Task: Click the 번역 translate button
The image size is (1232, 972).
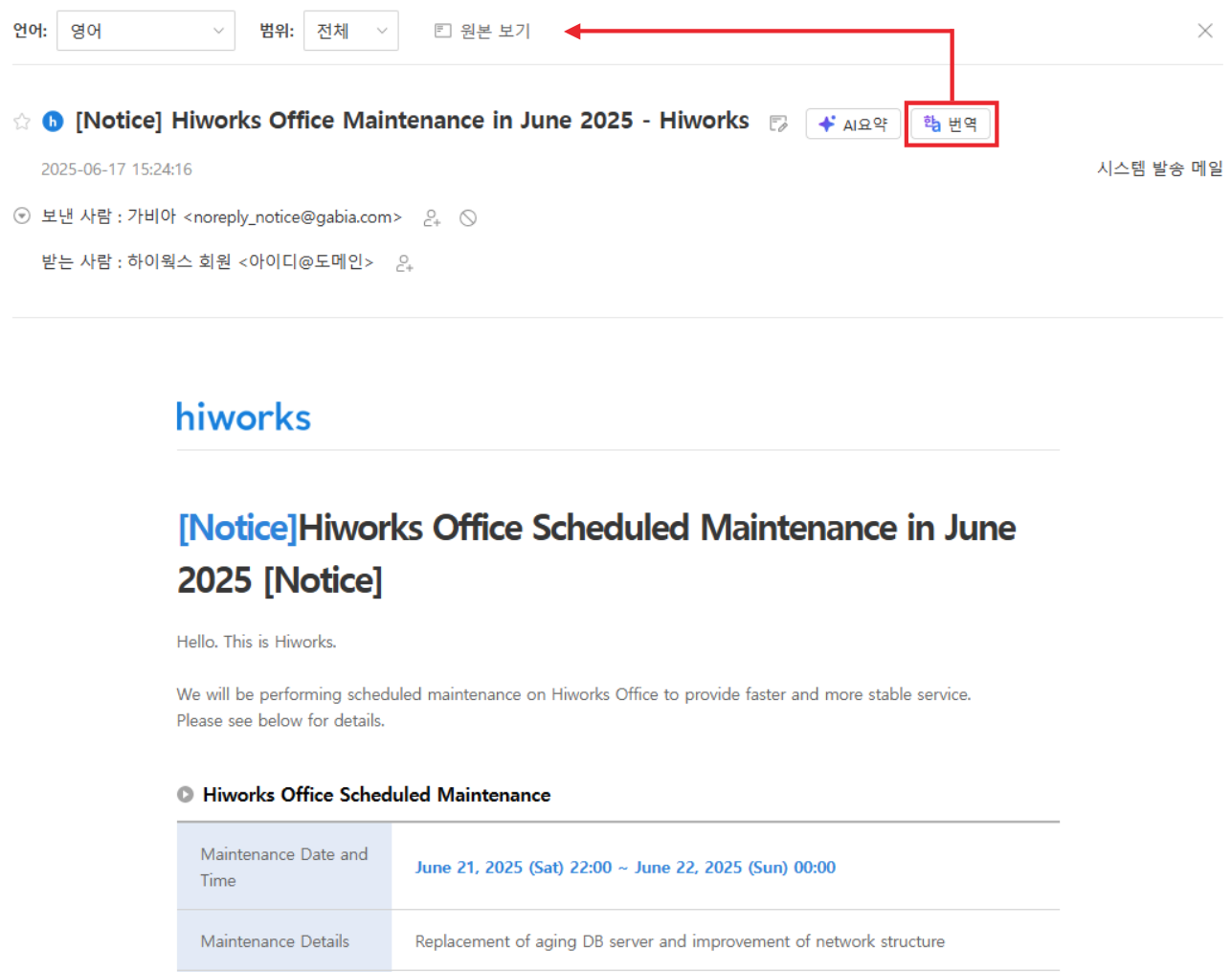Action: tap(951, 124)
